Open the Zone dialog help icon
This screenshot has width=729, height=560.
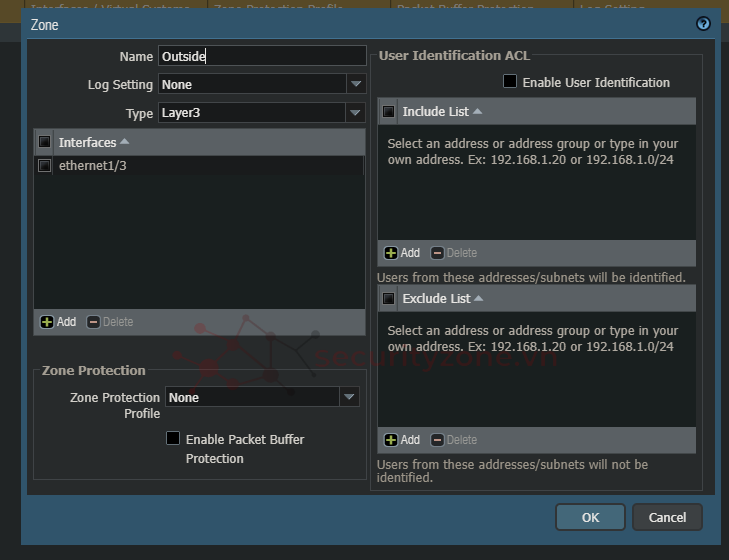pos(703,24)
